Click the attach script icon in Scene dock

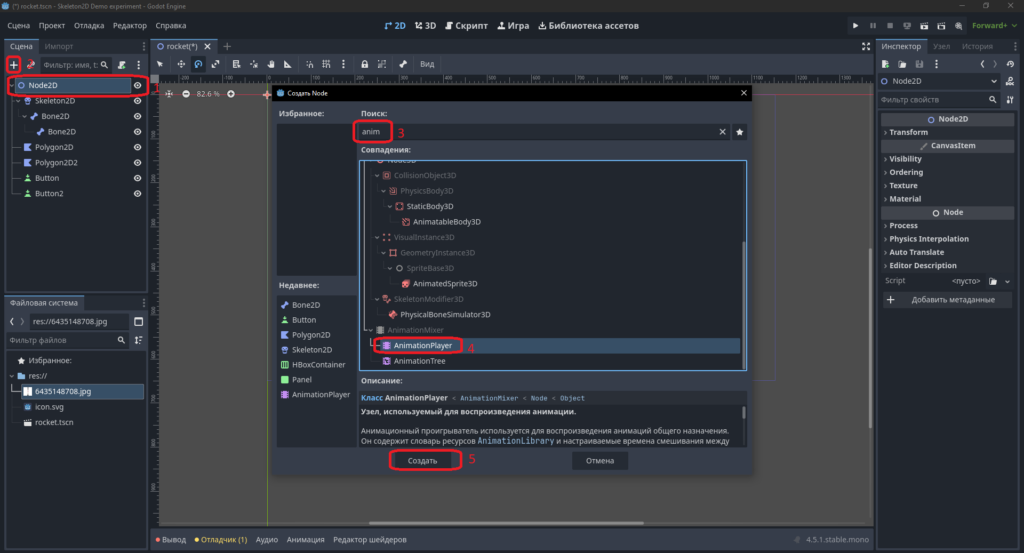click(x=121, y=65)
